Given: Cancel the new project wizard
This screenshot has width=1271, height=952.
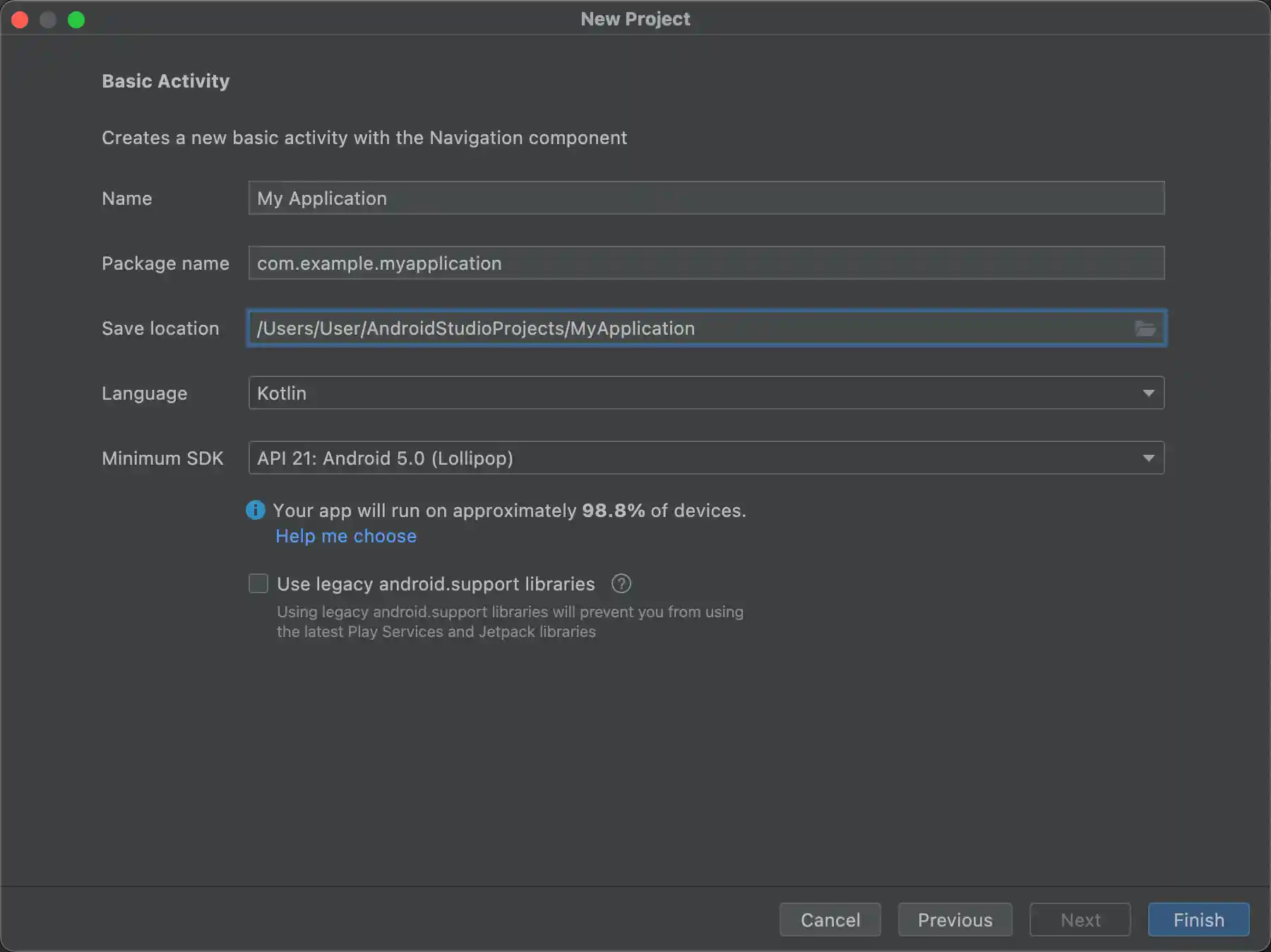Looking at the screenshot, I should [x=830, y=920].
